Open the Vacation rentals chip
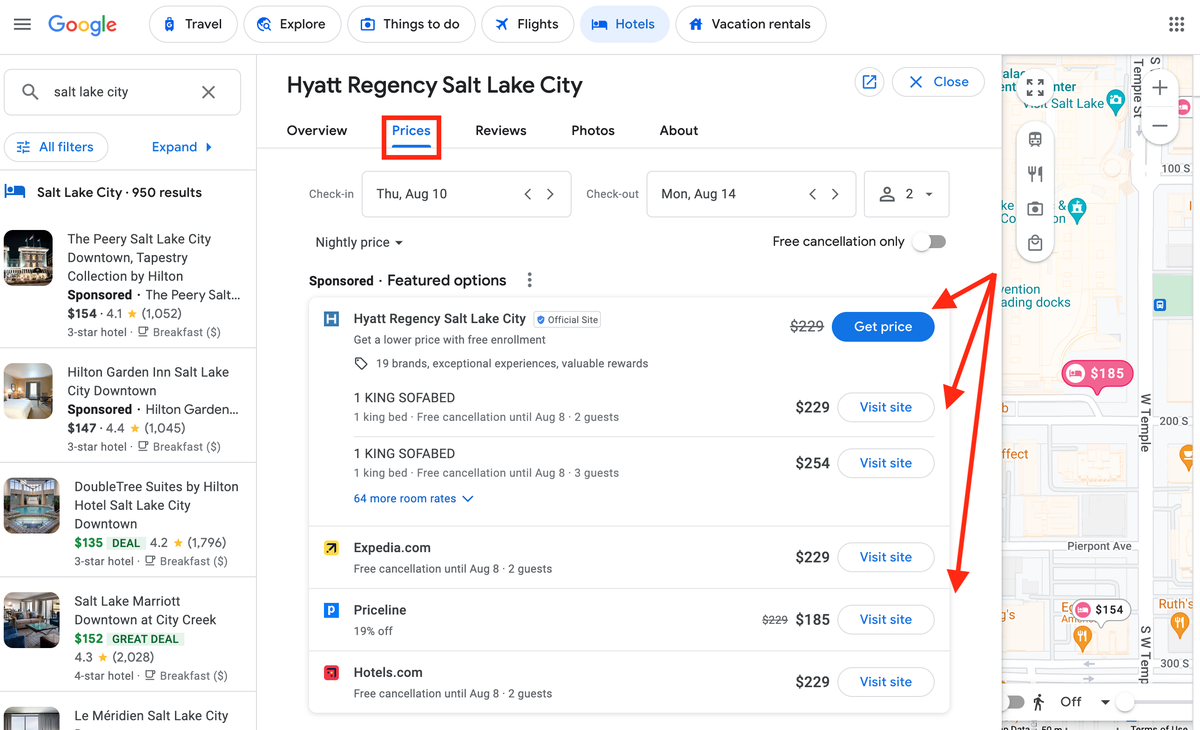This screenshot has width=1200, height=730. tap(751, 25)
